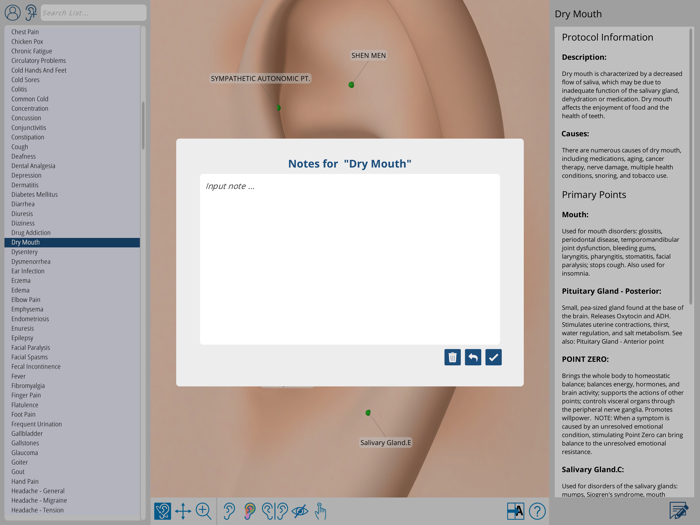Screen dimensions: 700x525
Task: Toggle the colored ear view
Action: pyautogui.click(x=250, y=511)
